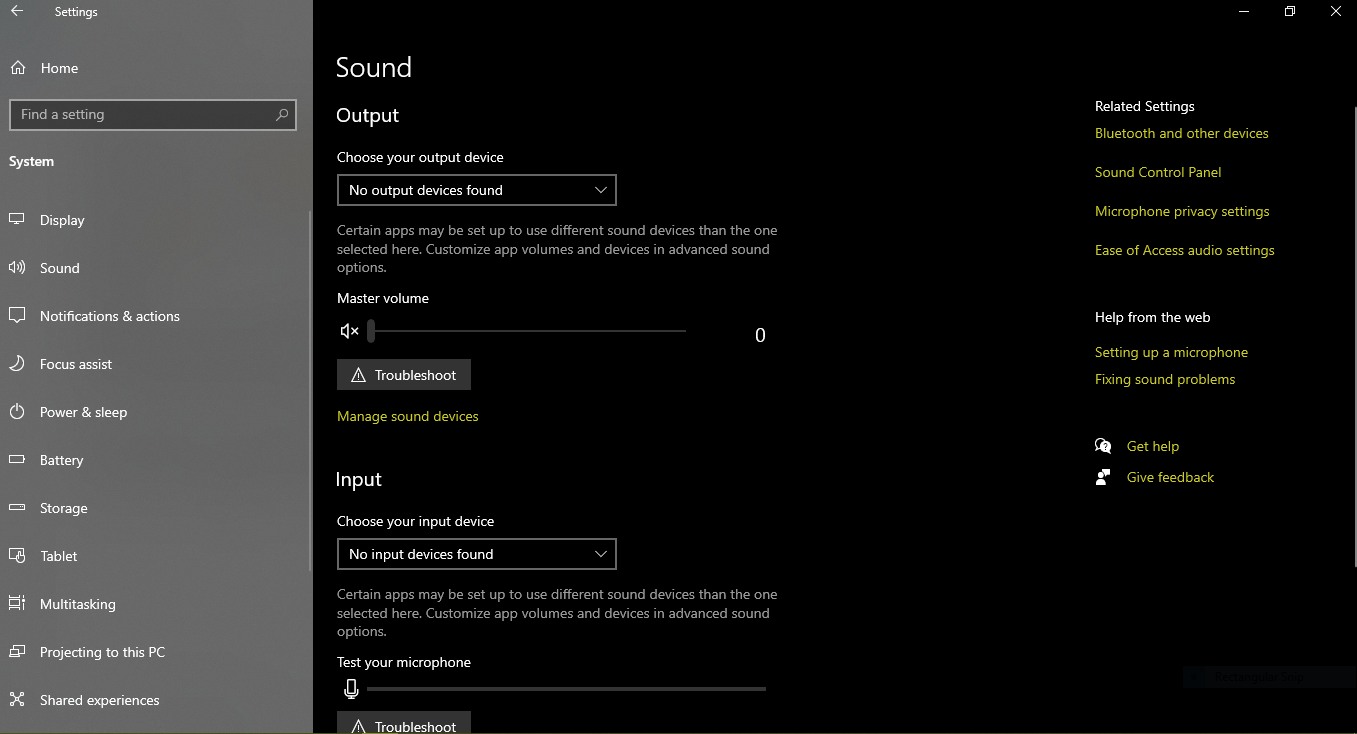Open Sound Control Panel link

(x=1158, y=172)
